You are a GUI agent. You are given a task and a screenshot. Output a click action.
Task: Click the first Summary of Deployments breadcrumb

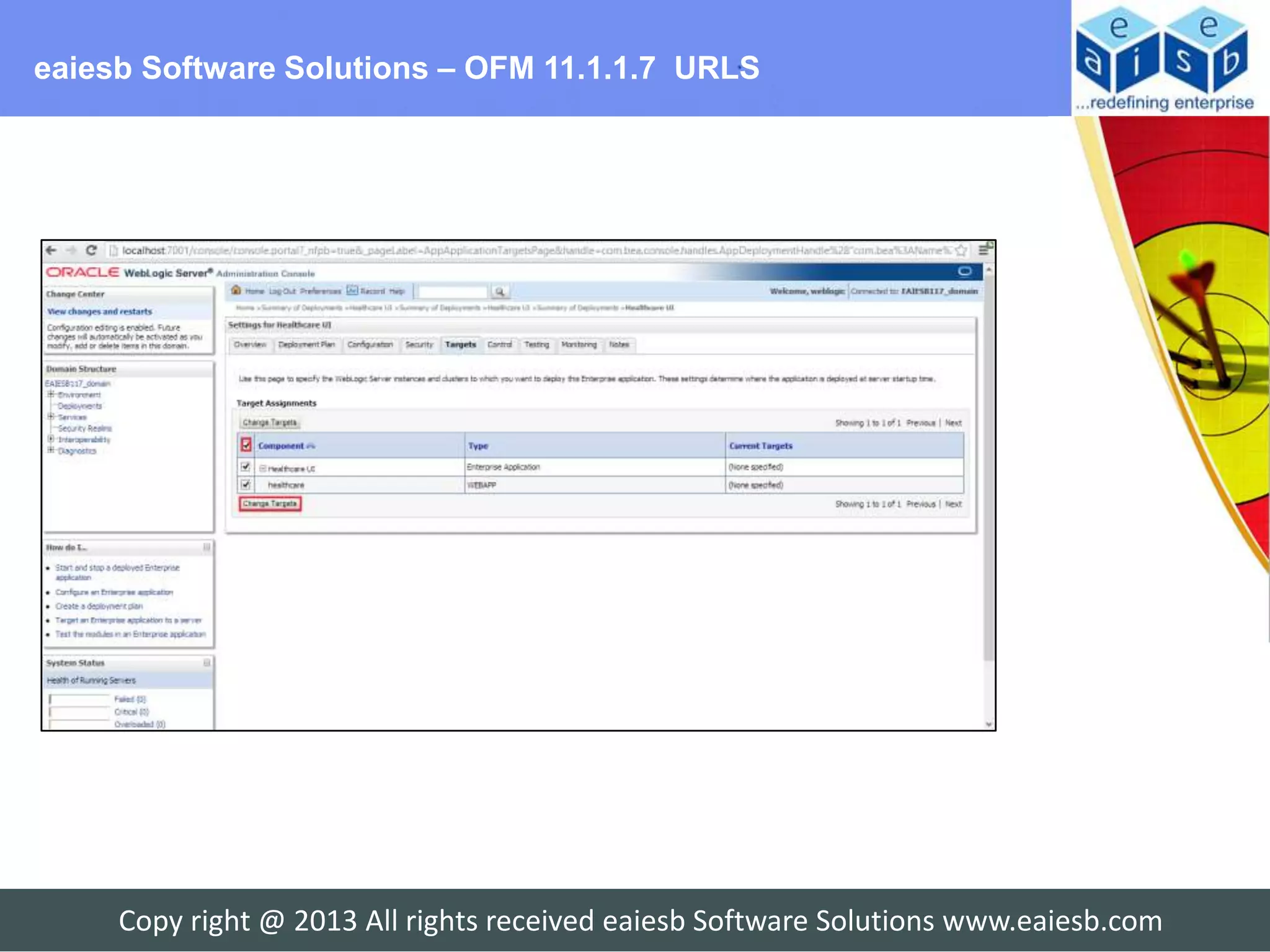coord(302,308)
